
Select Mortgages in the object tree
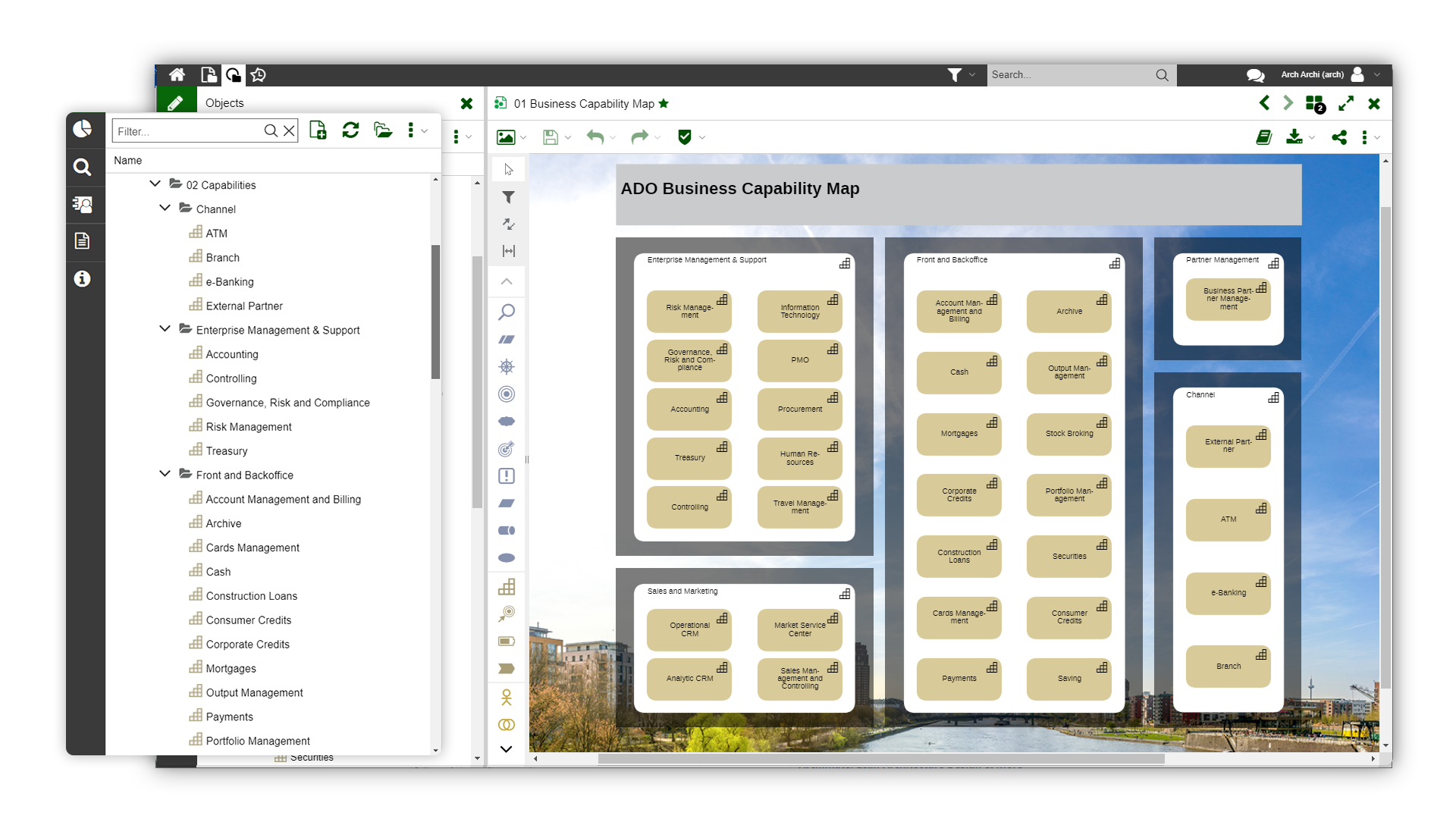[x=231, y=669]
